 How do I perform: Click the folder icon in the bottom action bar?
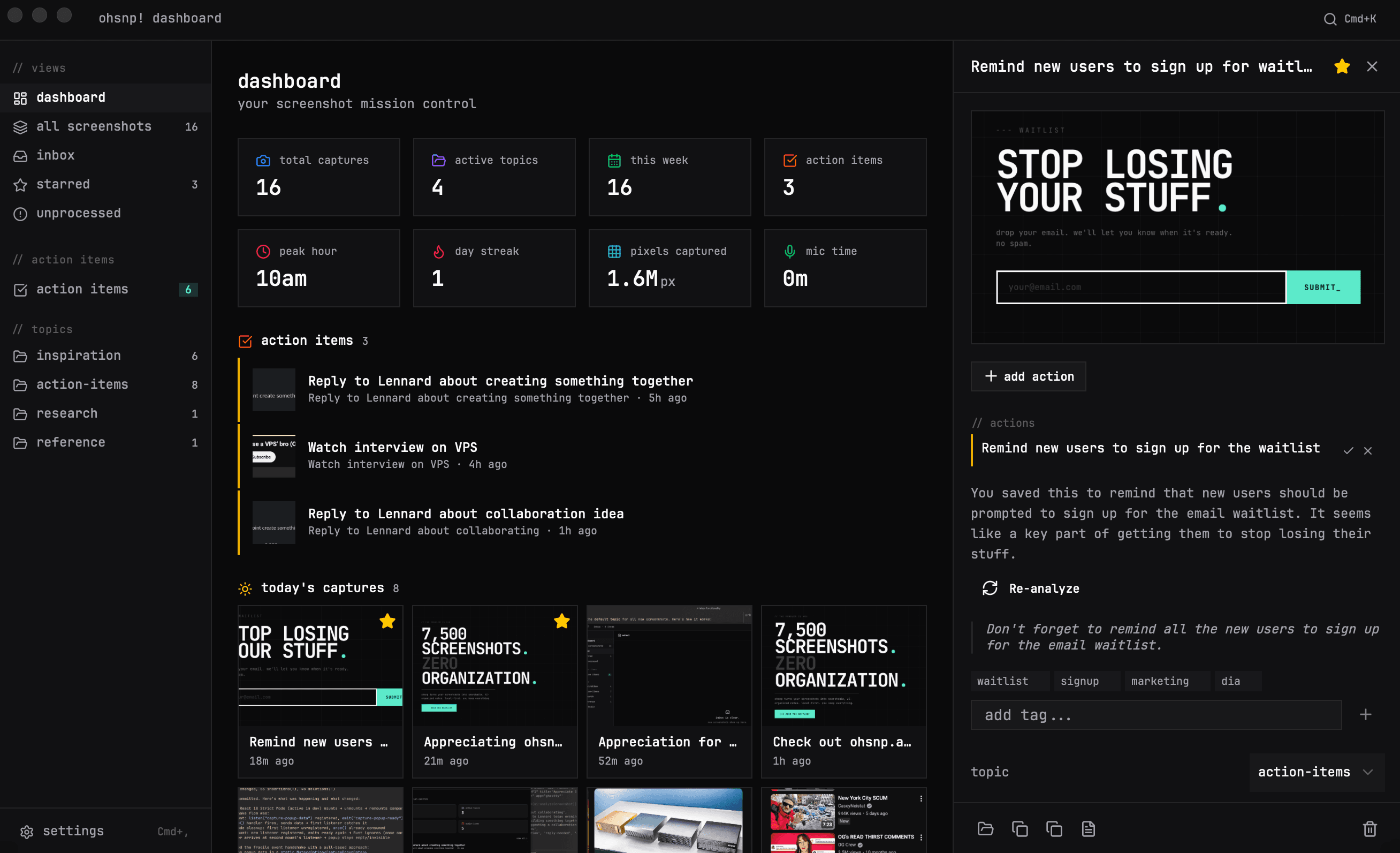pyautogui.click(x=985, y=829)
